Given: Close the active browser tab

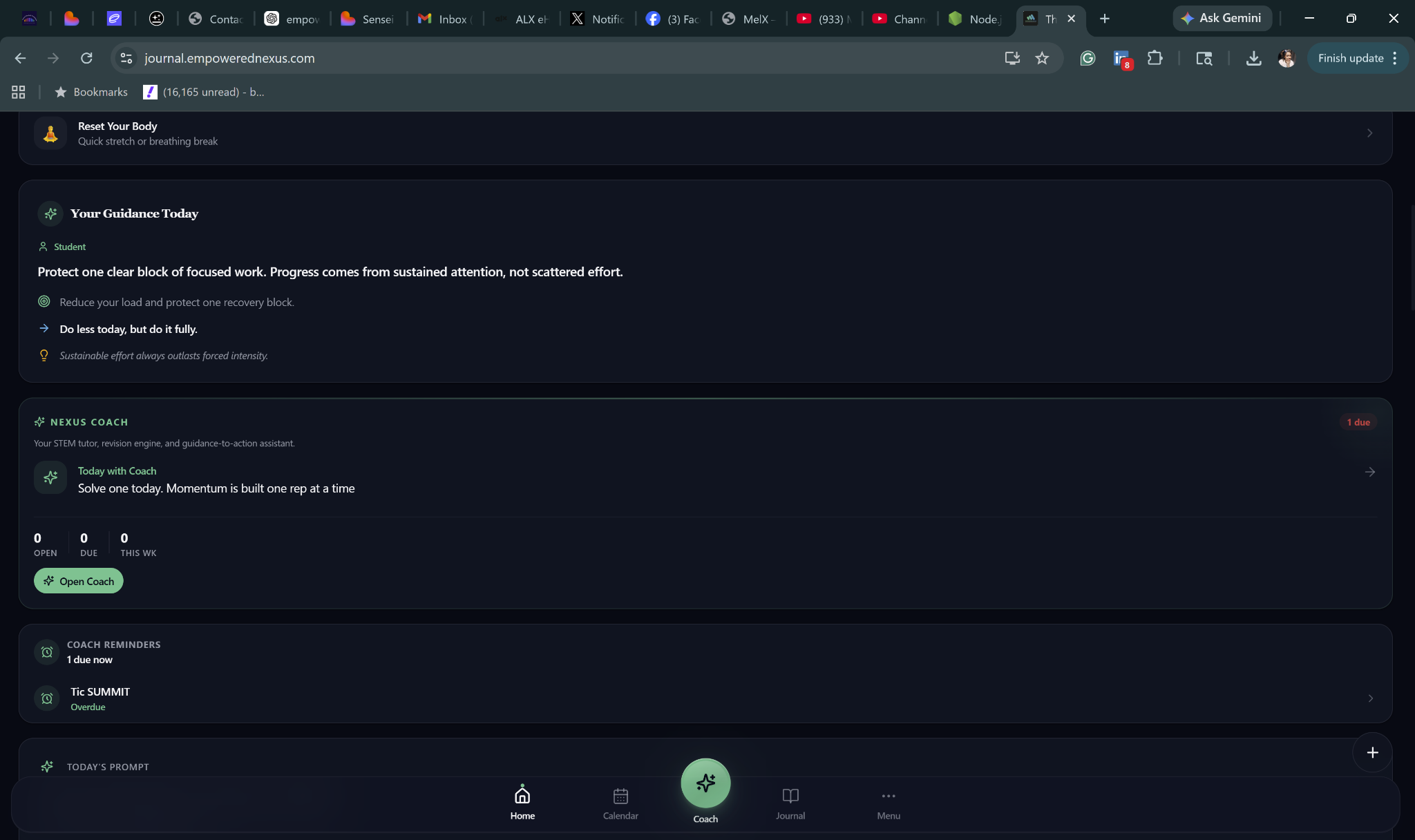Looking at the screenshot, I should coord(1071,19).
